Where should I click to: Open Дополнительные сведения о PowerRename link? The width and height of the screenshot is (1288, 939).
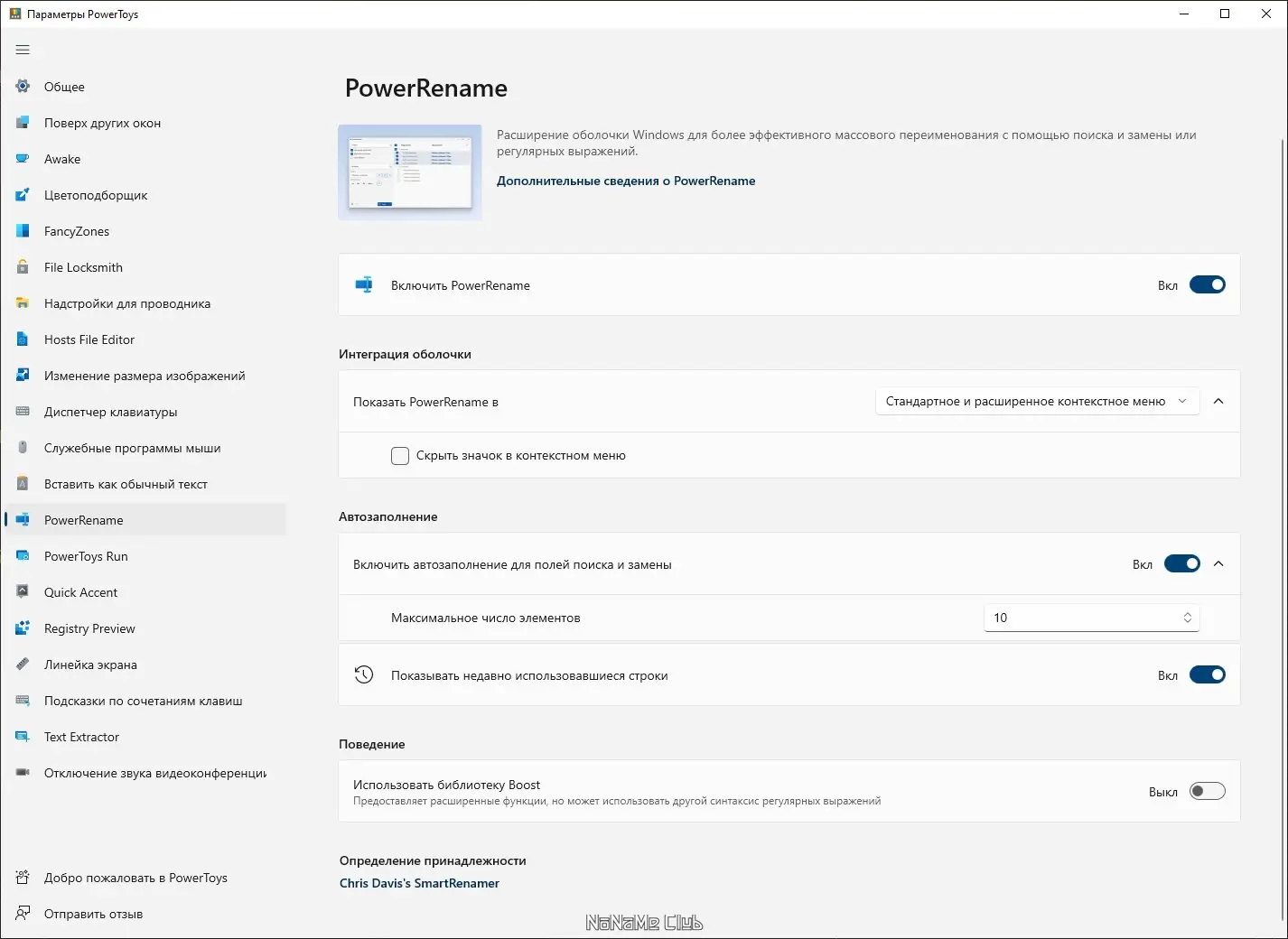(626, 181)
